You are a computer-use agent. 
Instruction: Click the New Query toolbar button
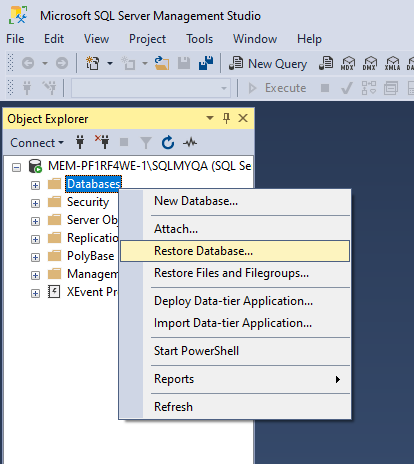pos(268,63)
